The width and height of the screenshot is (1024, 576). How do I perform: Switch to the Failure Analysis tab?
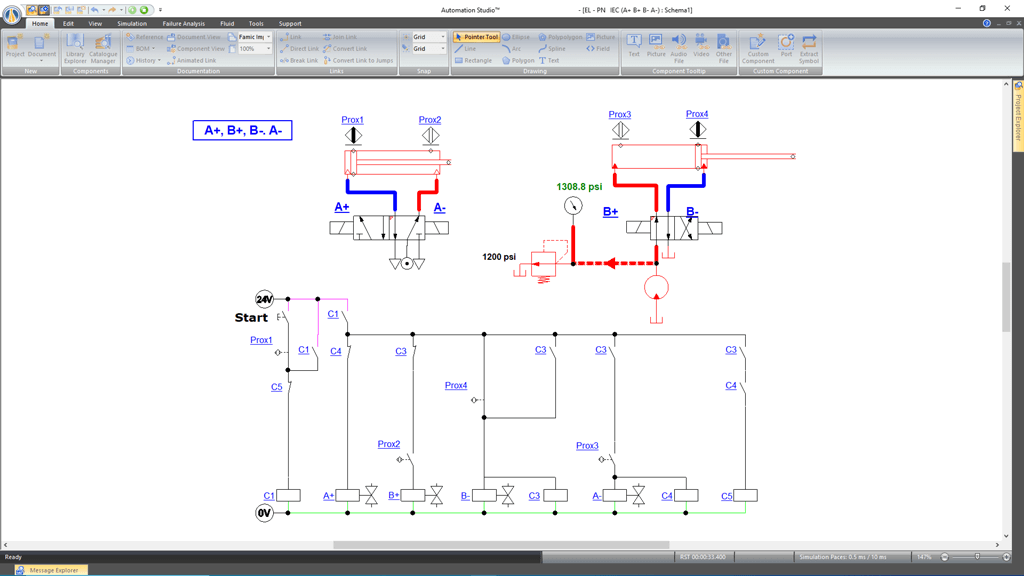tap(184, 23)
